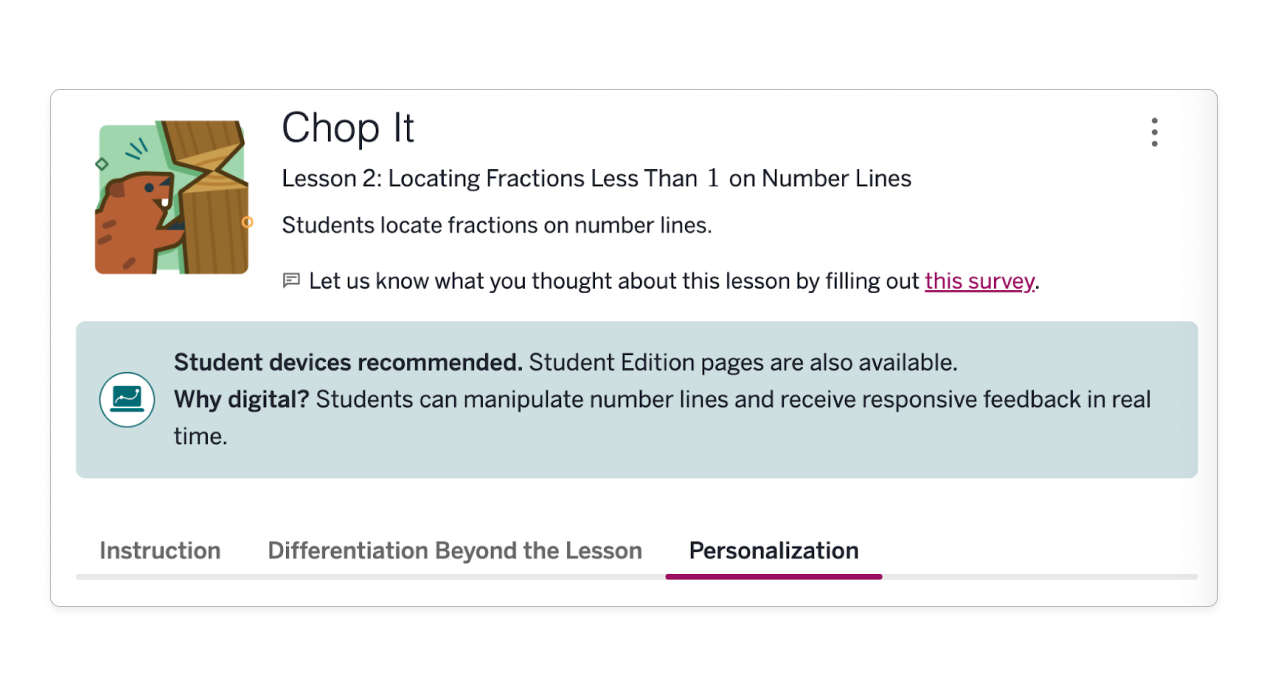Expand more options via the vertical ellipsis
Screen dimensions: 1280x700
click(1154, 131)
